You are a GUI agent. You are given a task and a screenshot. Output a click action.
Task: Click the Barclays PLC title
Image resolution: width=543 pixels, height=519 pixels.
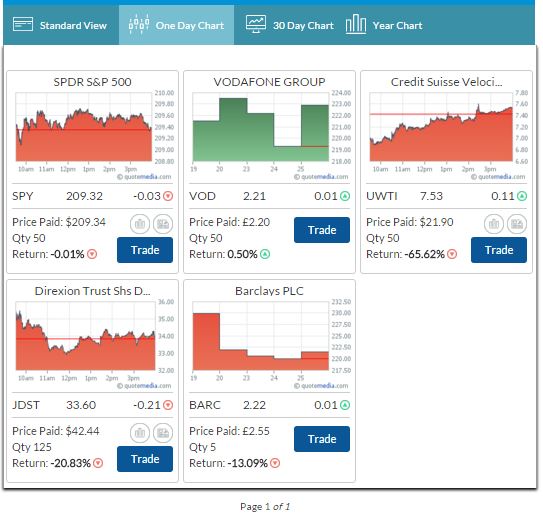click(x=269, y=291)
